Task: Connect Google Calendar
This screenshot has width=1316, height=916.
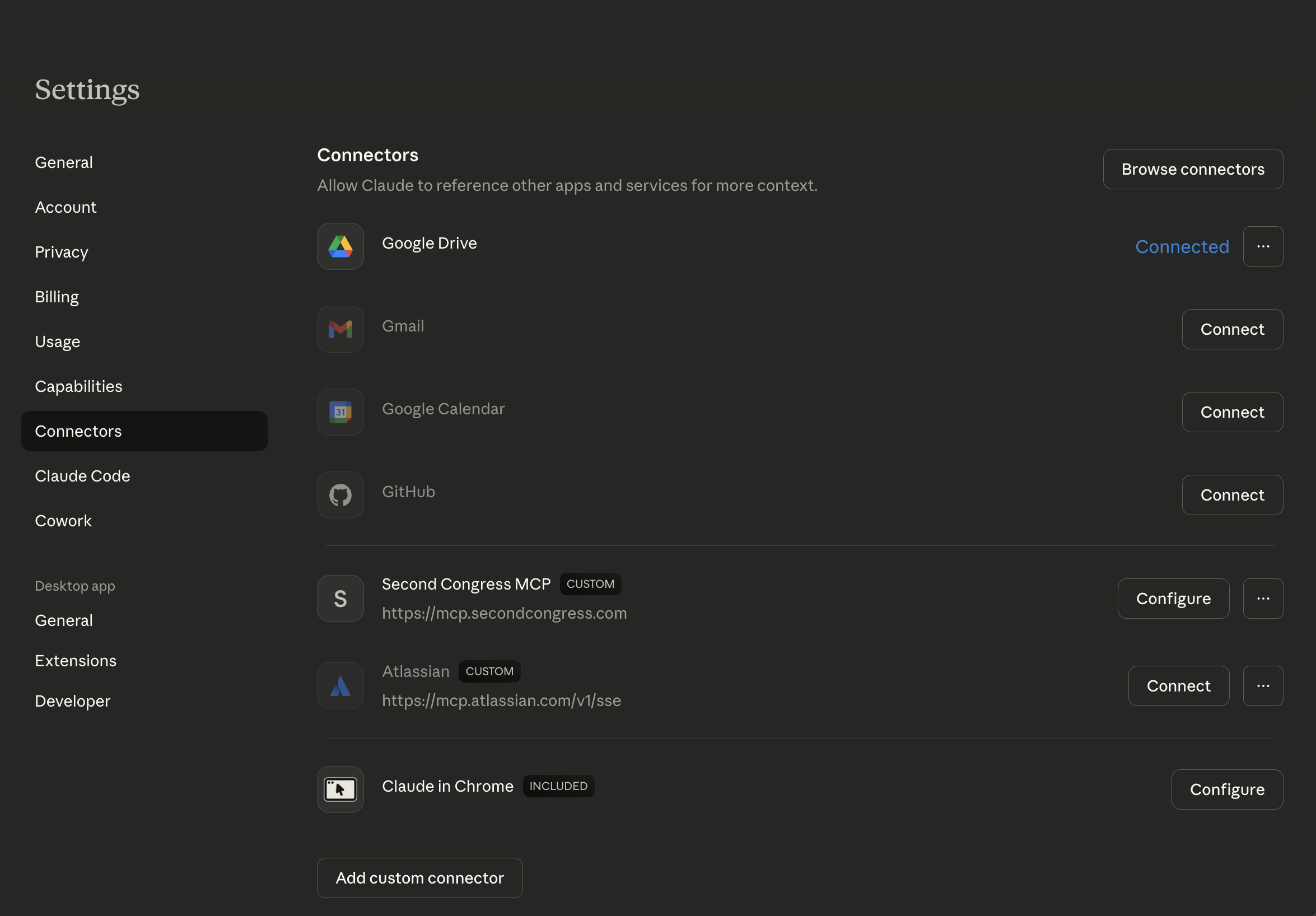Action: click(1233, 412)
